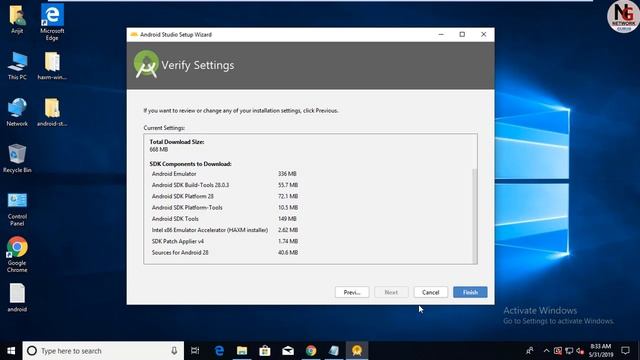This screenshot has height=360, width=640.
Task: Click the muted volume tray icon
Action: tap(580, 351)
